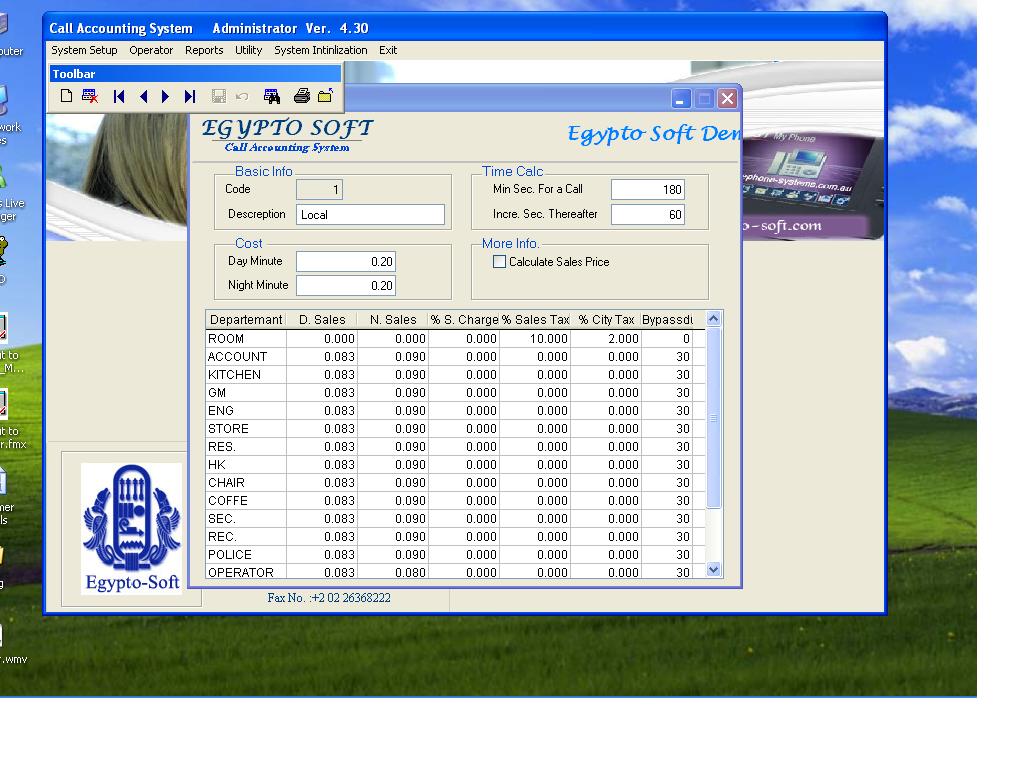Click the grid scrollbar up arrow
Screen dimensions: 1024x768
714,319
